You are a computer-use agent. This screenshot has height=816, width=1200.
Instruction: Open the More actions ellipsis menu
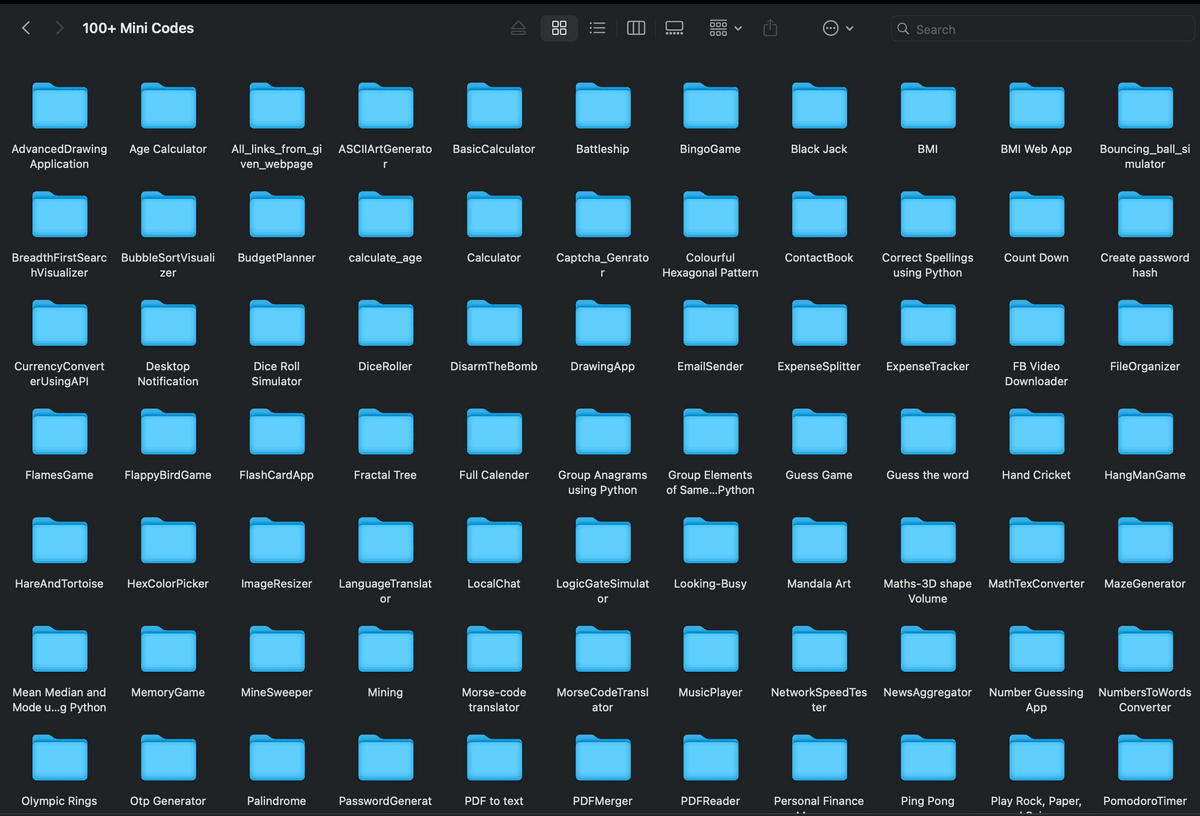click(x=837, y=28)
